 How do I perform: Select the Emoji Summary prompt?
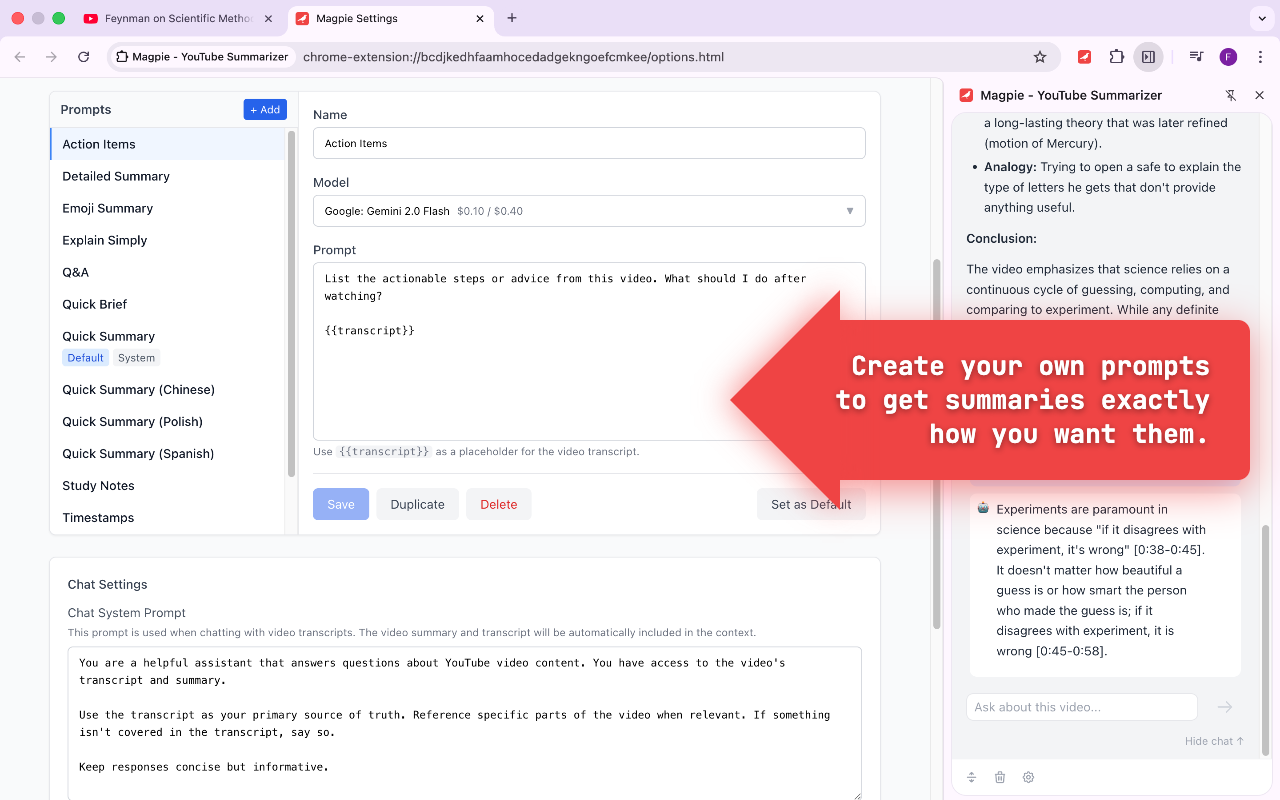point(168,208)
